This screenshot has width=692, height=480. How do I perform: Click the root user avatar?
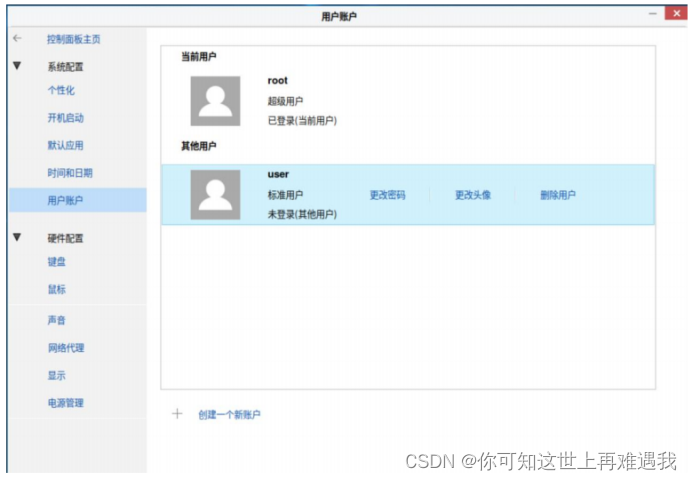tap(215, 101)
